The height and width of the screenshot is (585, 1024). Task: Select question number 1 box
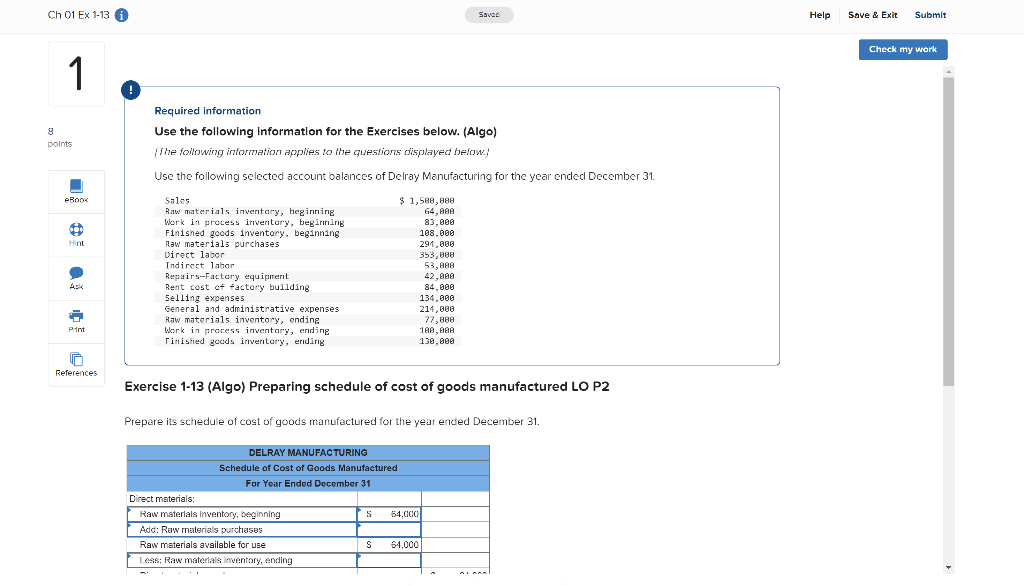[x=76, y=74]
